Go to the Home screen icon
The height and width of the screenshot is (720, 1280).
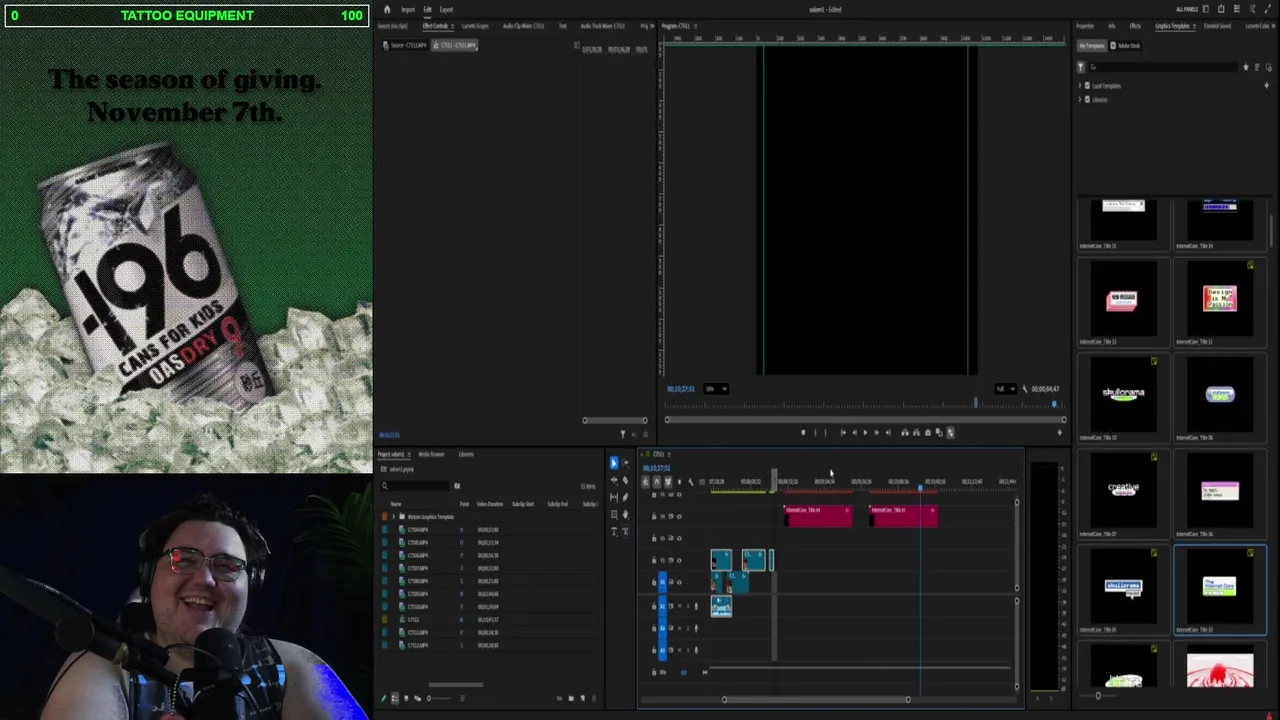pyautogui.click(x=387, y=10)
